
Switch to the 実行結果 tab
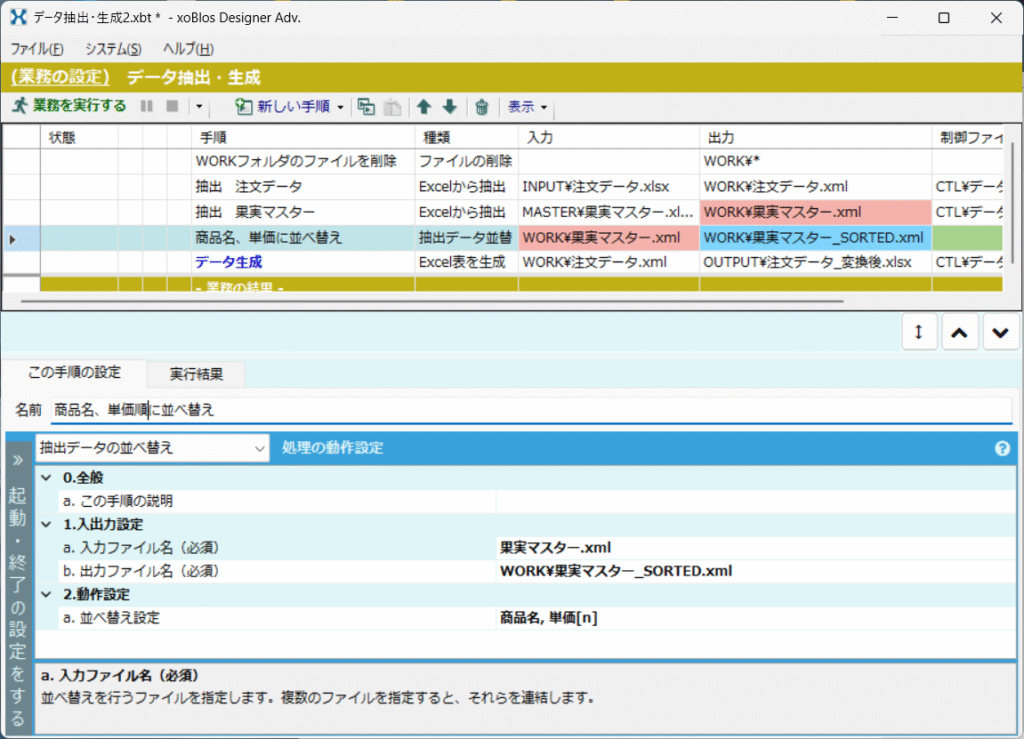tap(196, 373)
